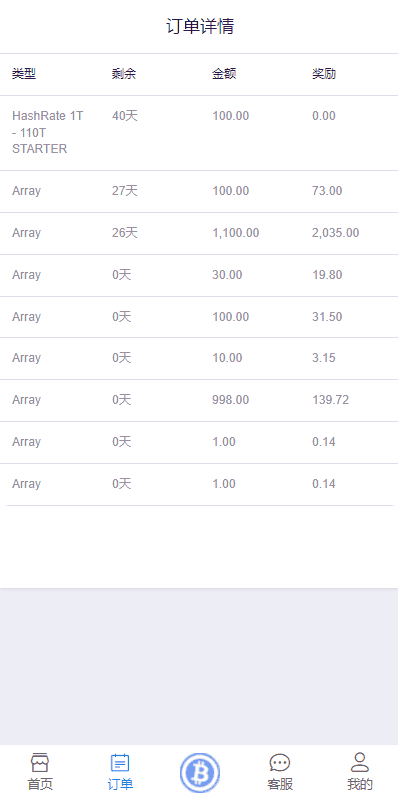Screen dimensions: 398x795
Task: Switch to the 我的 tab
Action: [360, 784]
